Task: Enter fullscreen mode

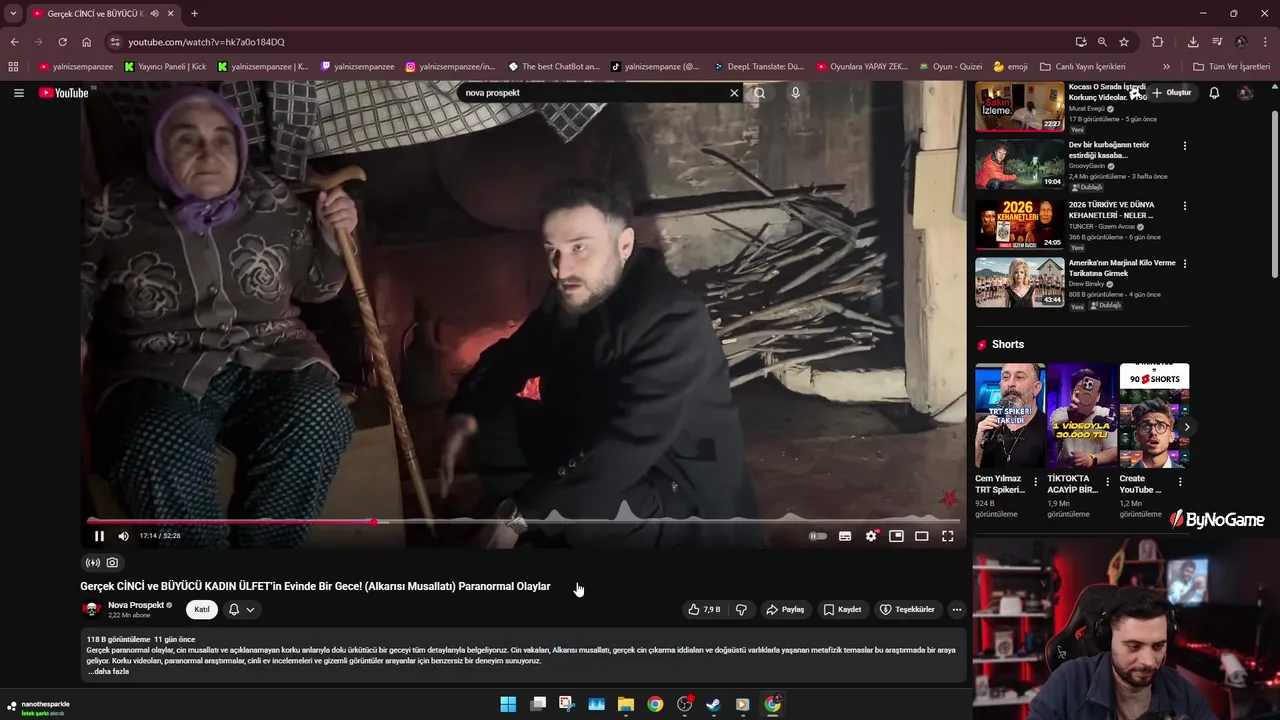Action: coord(948,536)
